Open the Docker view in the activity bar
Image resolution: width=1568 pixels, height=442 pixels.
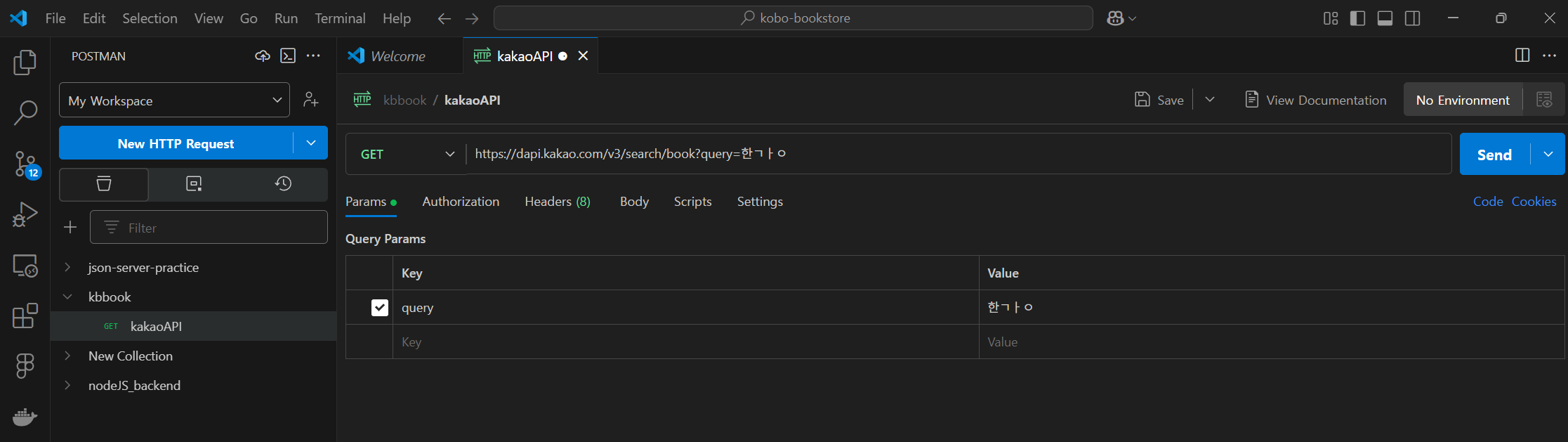tap(25, 417)
